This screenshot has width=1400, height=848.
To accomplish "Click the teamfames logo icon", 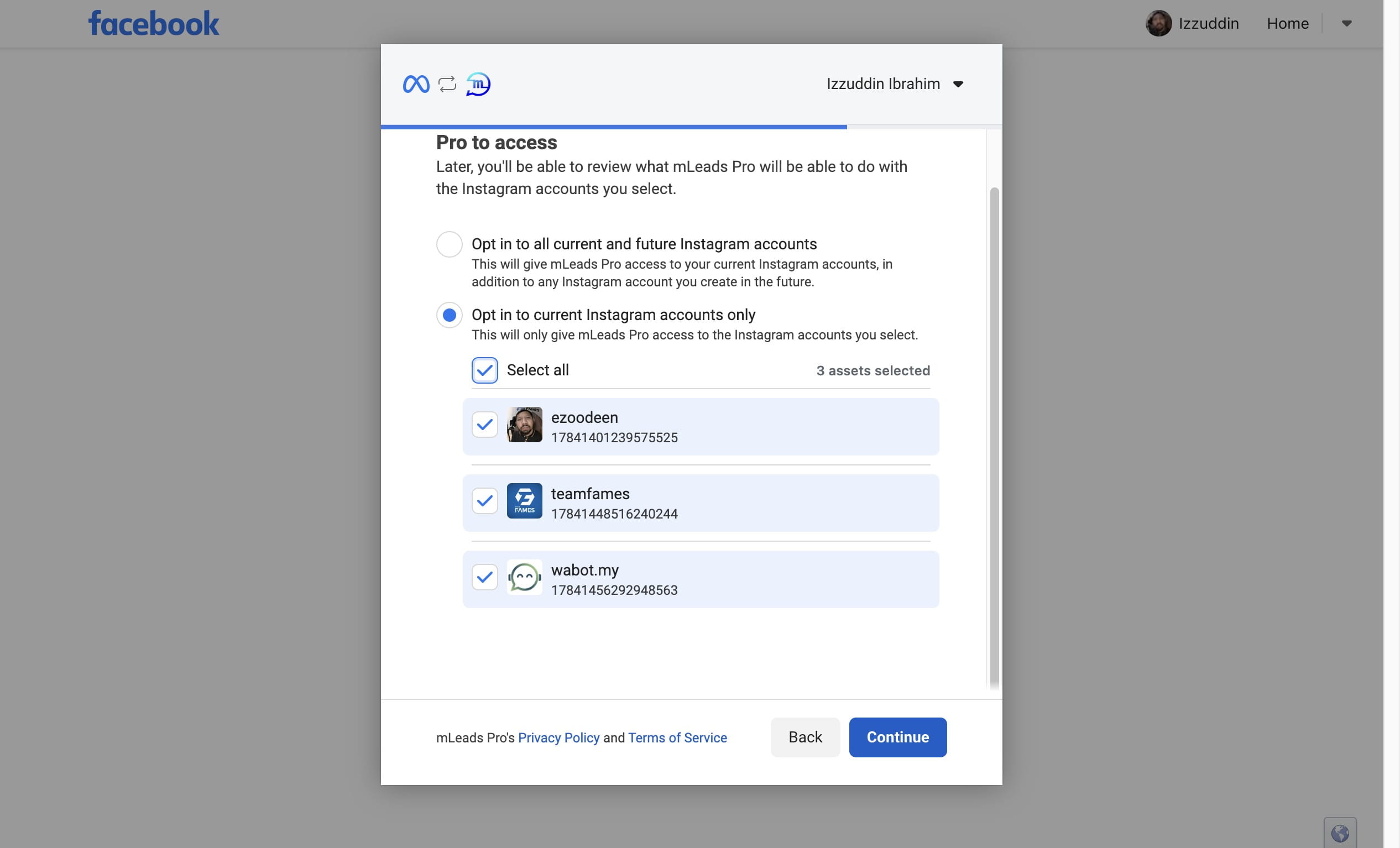I will pyautogui.click(x=524, y=500).
